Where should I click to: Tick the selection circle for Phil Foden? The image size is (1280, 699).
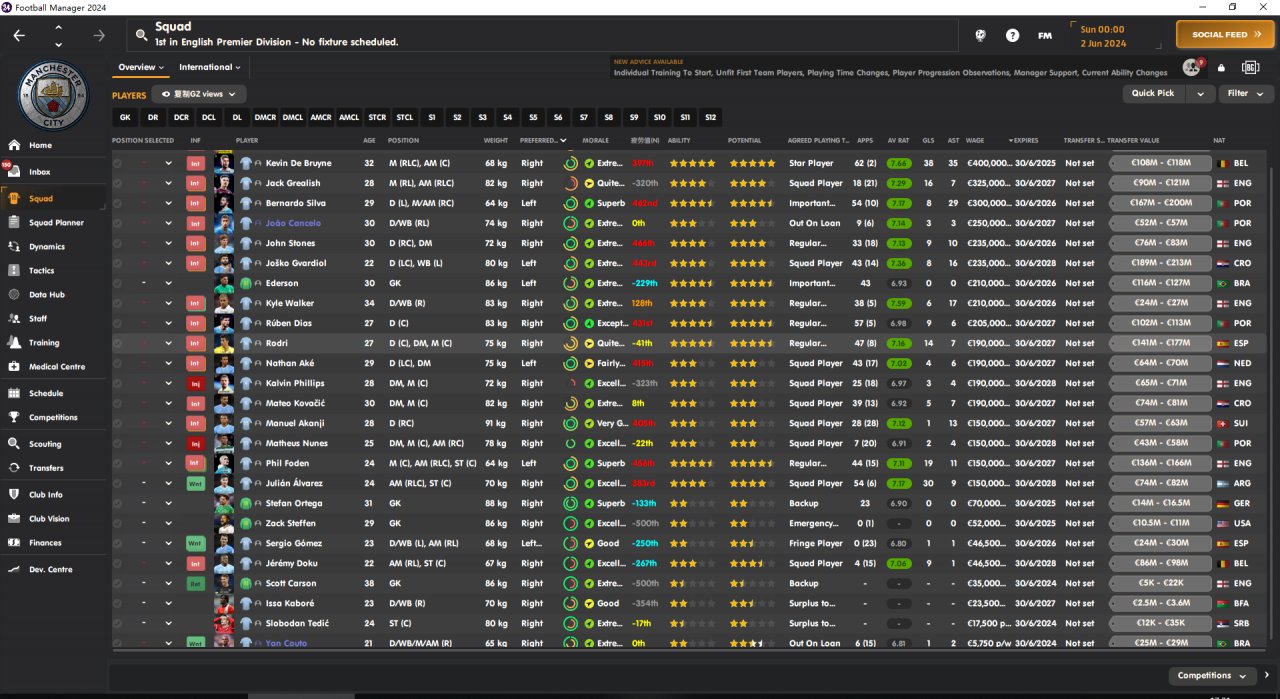[118, 463]
